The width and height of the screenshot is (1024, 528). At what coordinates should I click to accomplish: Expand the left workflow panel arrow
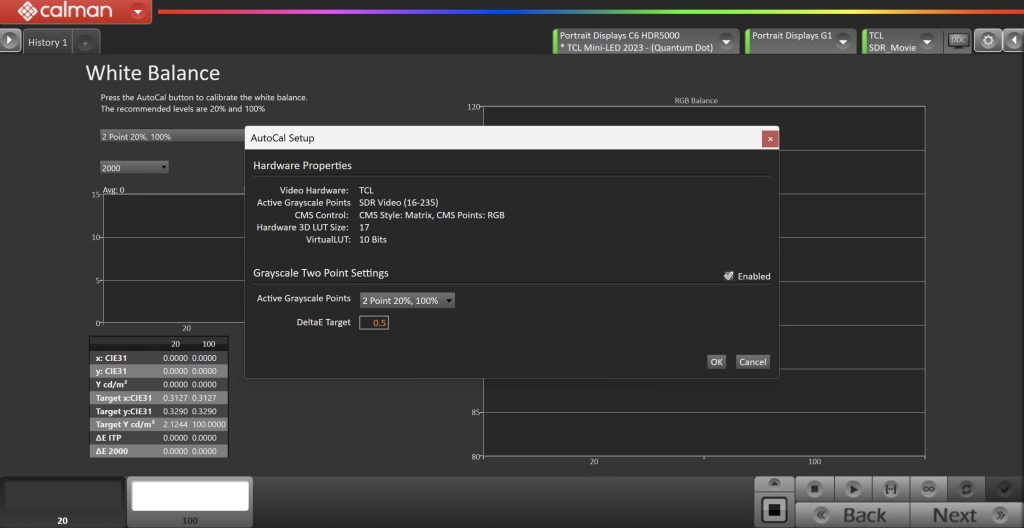[10, 41]
